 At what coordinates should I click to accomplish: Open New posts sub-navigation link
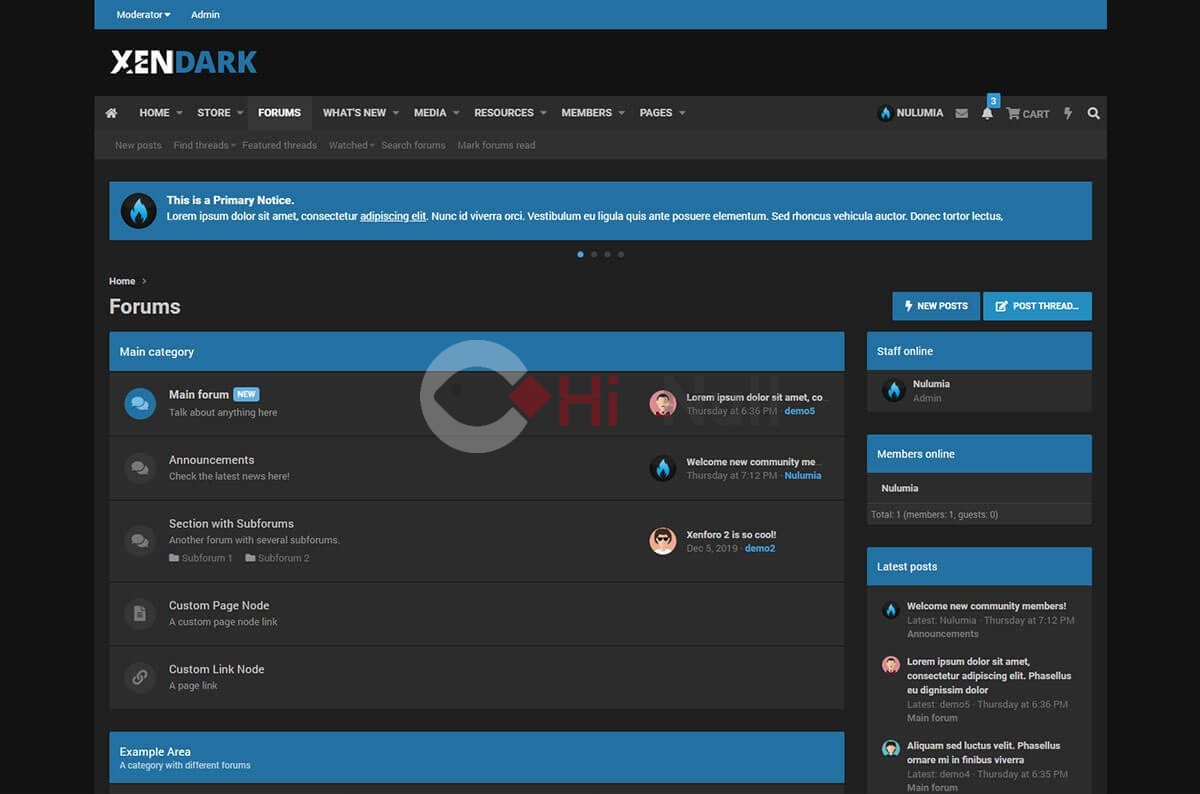point(138,145)
